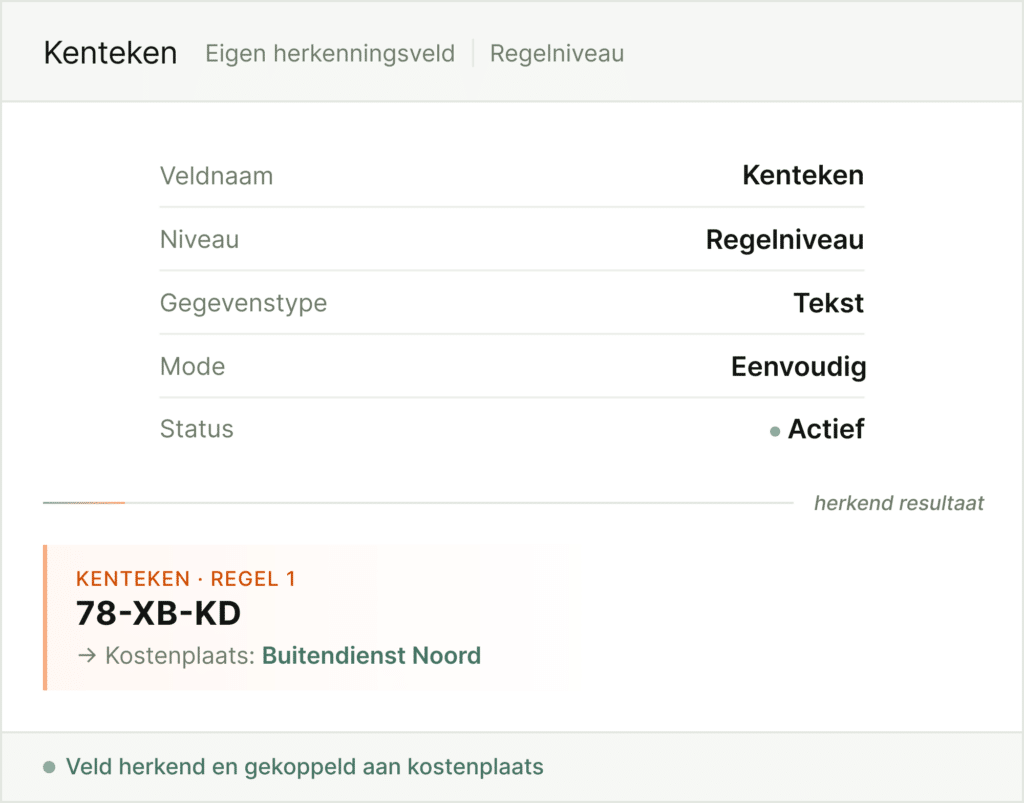Click the green Actief status dot
The height and width of the screenshot is (803, 1024).
click(x=775, y=431)
